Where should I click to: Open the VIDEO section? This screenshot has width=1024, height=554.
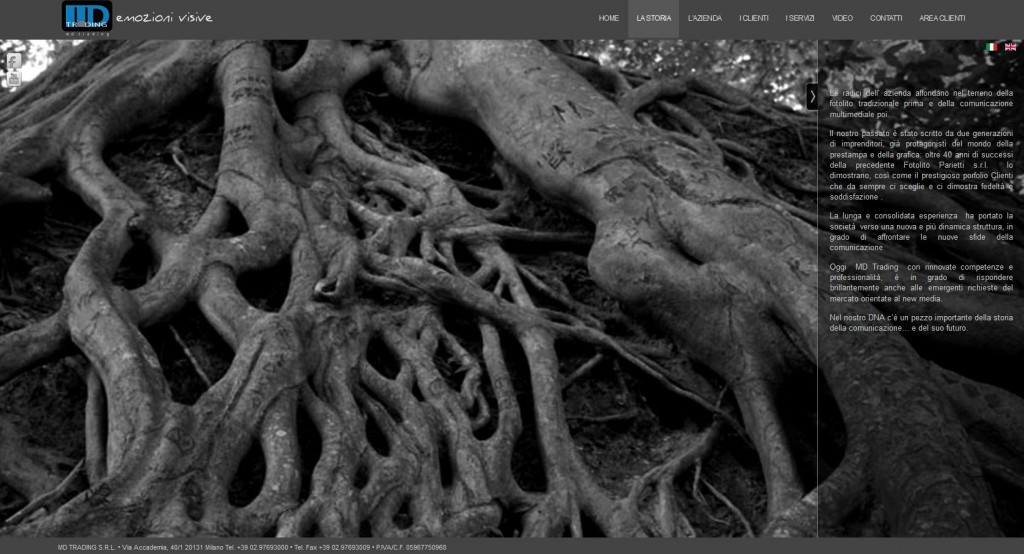coord(842,19)
